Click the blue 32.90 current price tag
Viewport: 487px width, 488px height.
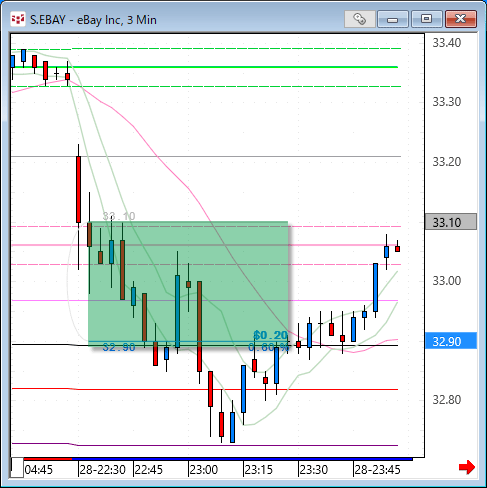[x=451, y=341]
